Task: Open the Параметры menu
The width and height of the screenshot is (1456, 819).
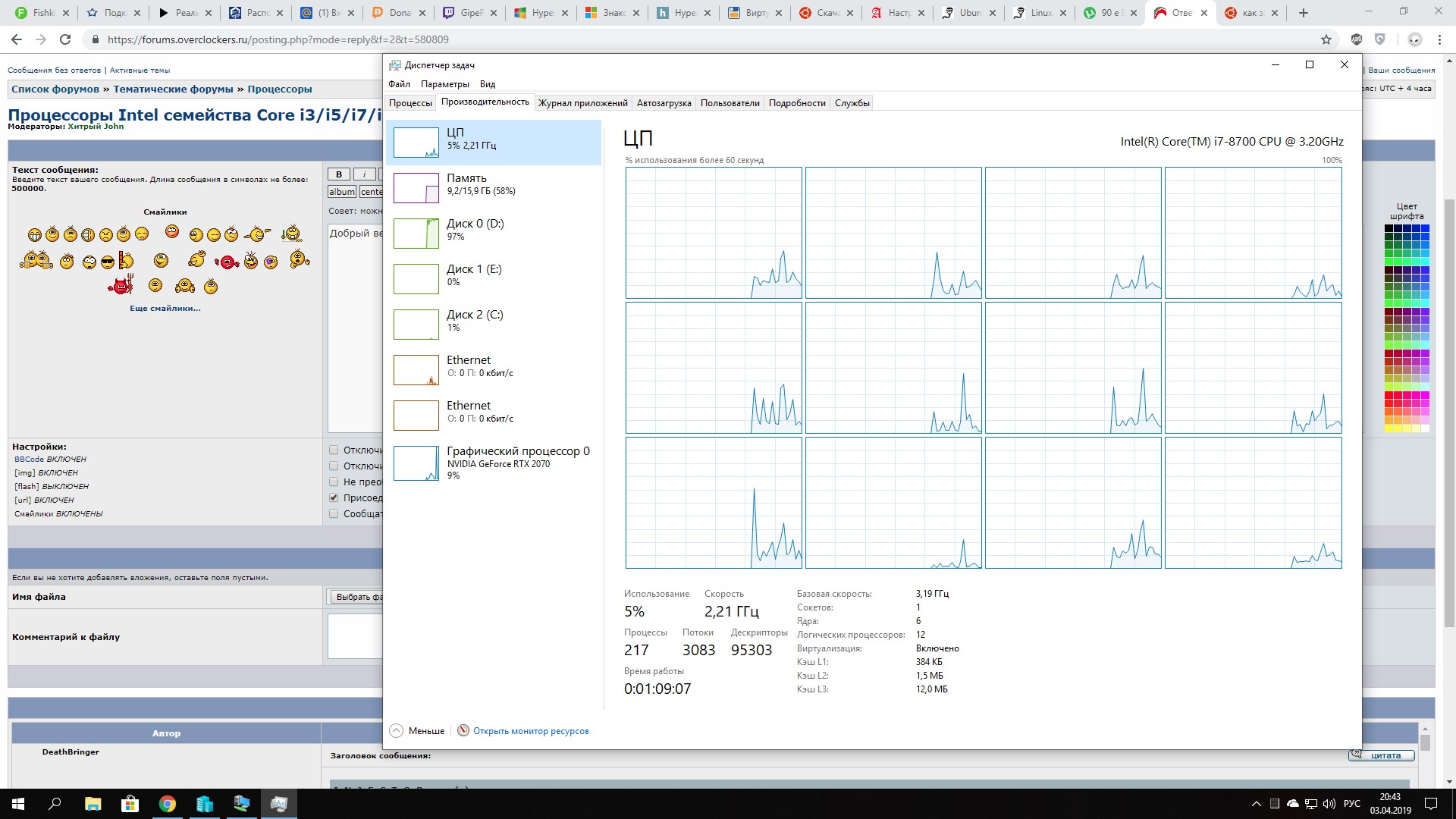Action: [444, 84]
